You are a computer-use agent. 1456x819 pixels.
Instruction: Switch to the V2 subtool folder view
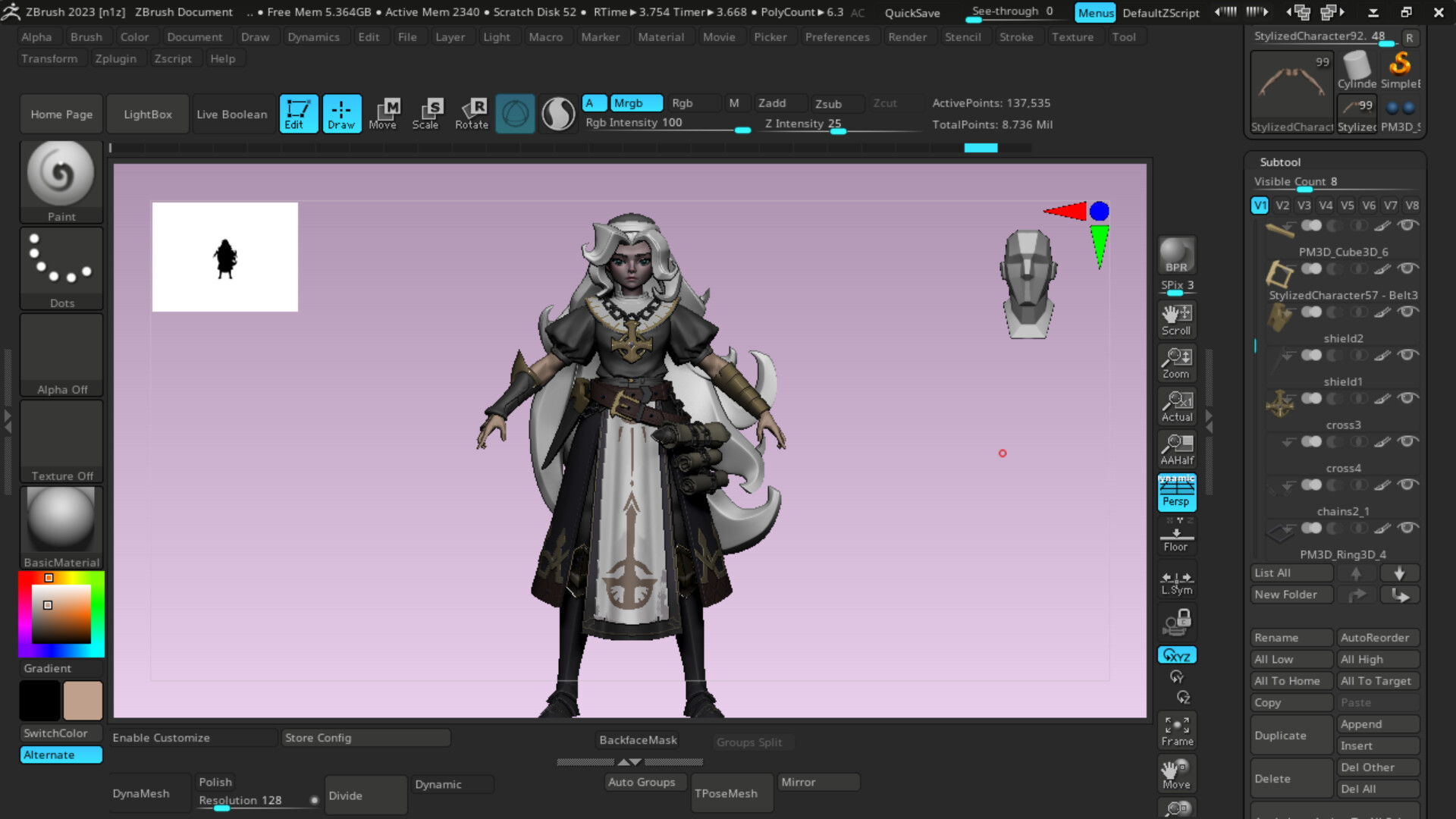tap(1282, 205)
